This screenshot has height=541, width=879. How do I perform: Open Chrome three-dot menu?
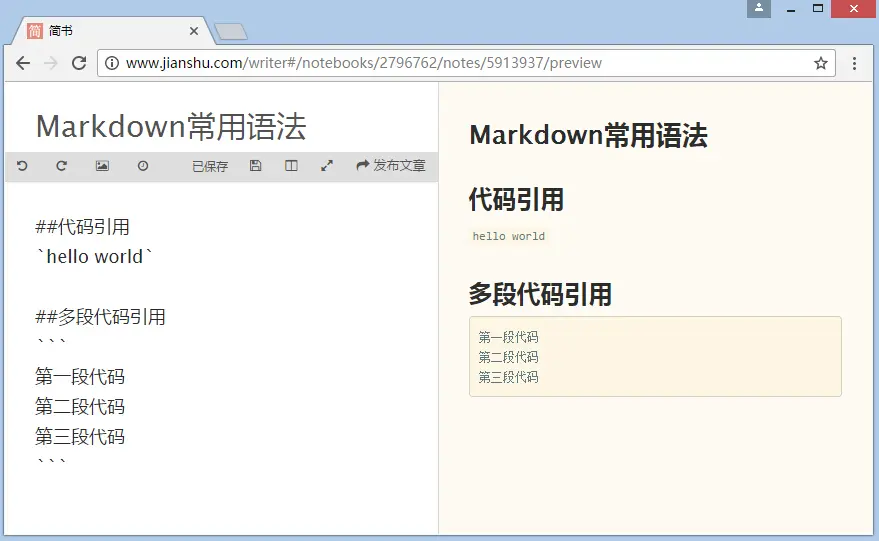[854, 63]
